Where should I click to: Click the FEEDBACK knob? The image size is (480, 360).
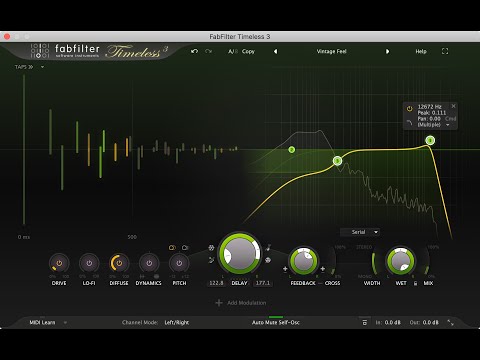click(x=303, y=261)
